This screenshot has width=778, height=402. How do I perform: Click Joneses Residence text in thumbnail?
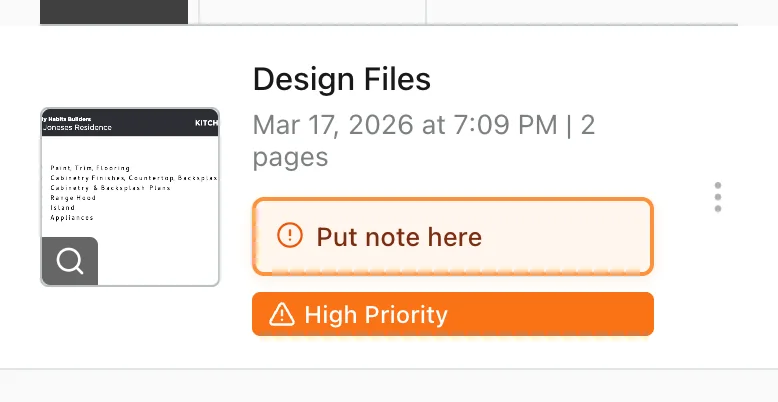pos(78,129)
